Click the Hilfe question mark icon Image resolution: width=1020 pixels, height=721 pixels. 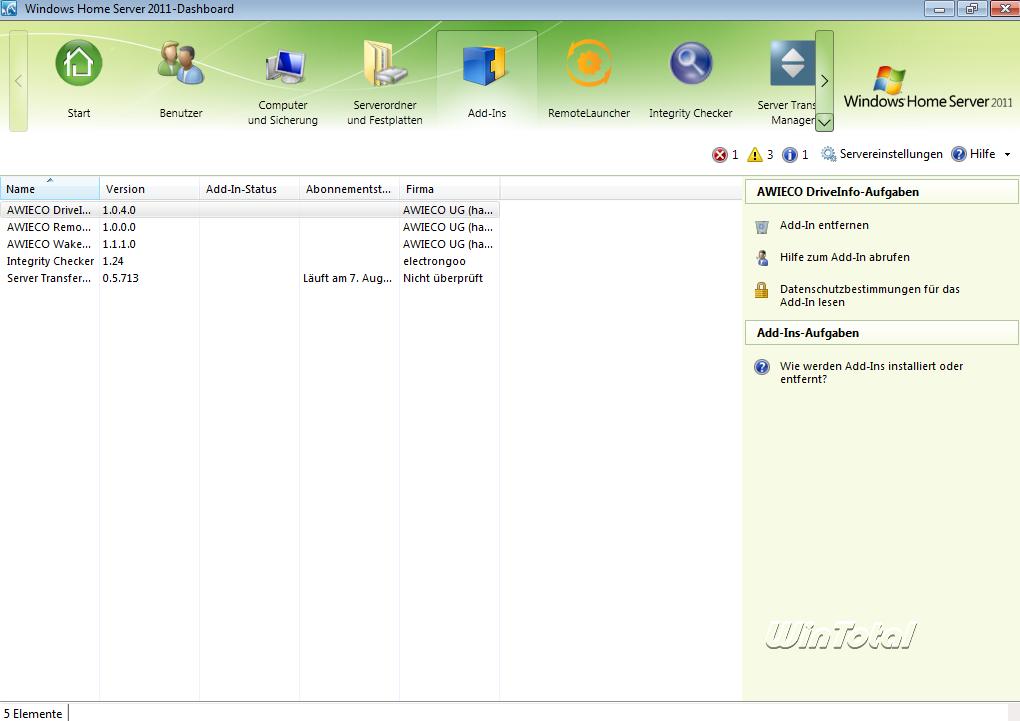point(959,154)
